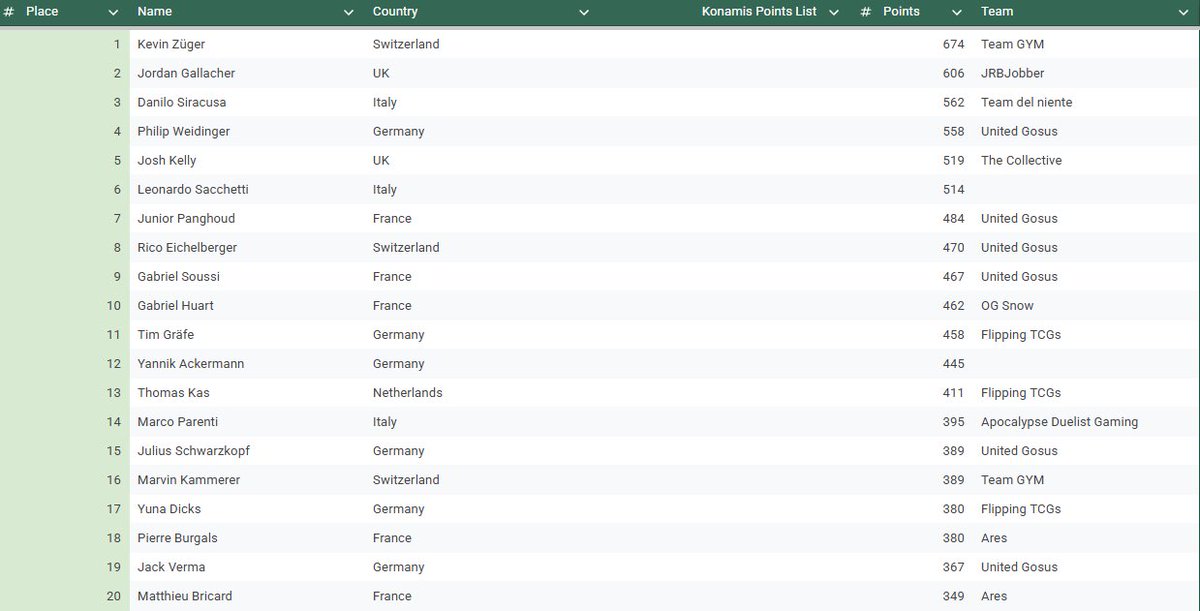Image resolution: width=1200 pixels, height=611 pixels.
Task: Select the name cell Jordan Gallacher
Action: (187, 73)
